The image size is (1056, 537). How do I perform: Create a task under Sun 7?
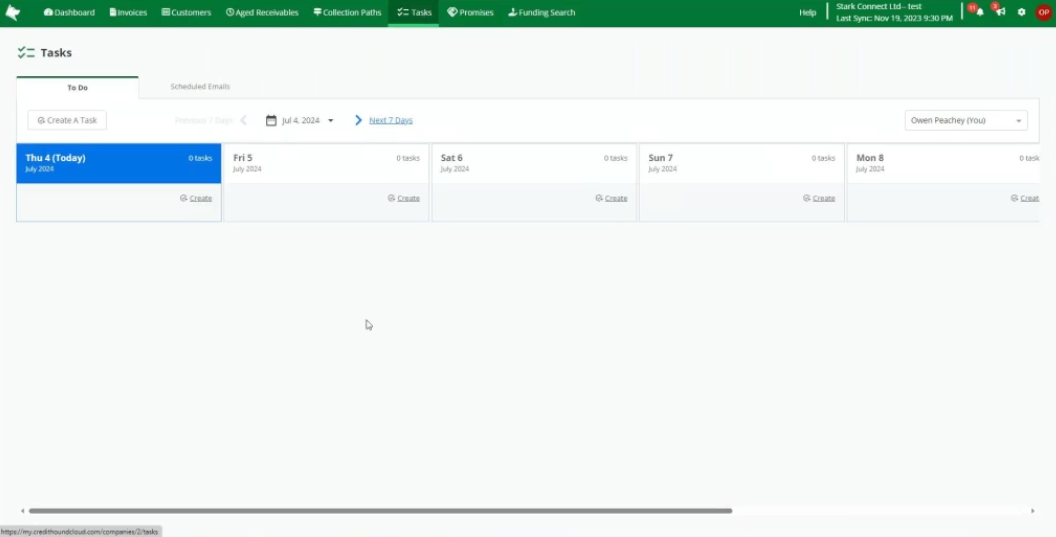pyautogui.click(x=819, y=198)
